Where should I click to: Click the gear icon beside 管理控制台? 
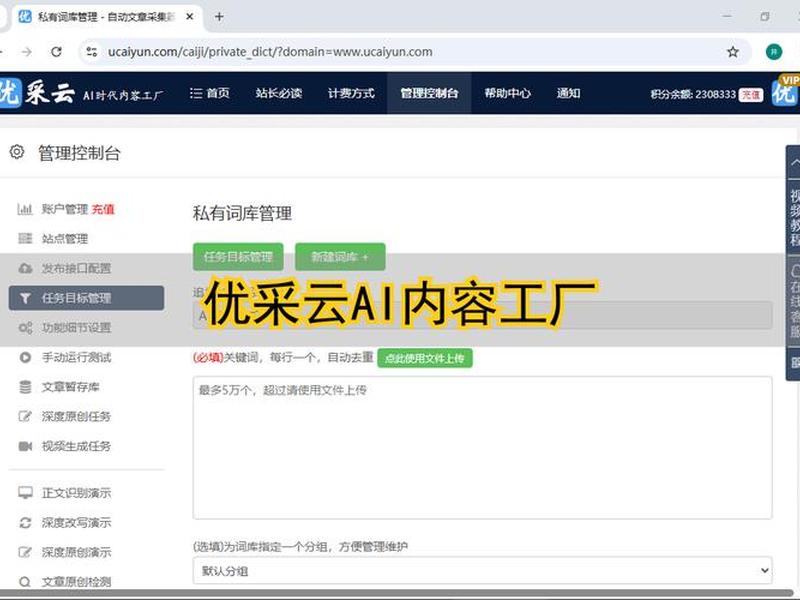[17, 152]
